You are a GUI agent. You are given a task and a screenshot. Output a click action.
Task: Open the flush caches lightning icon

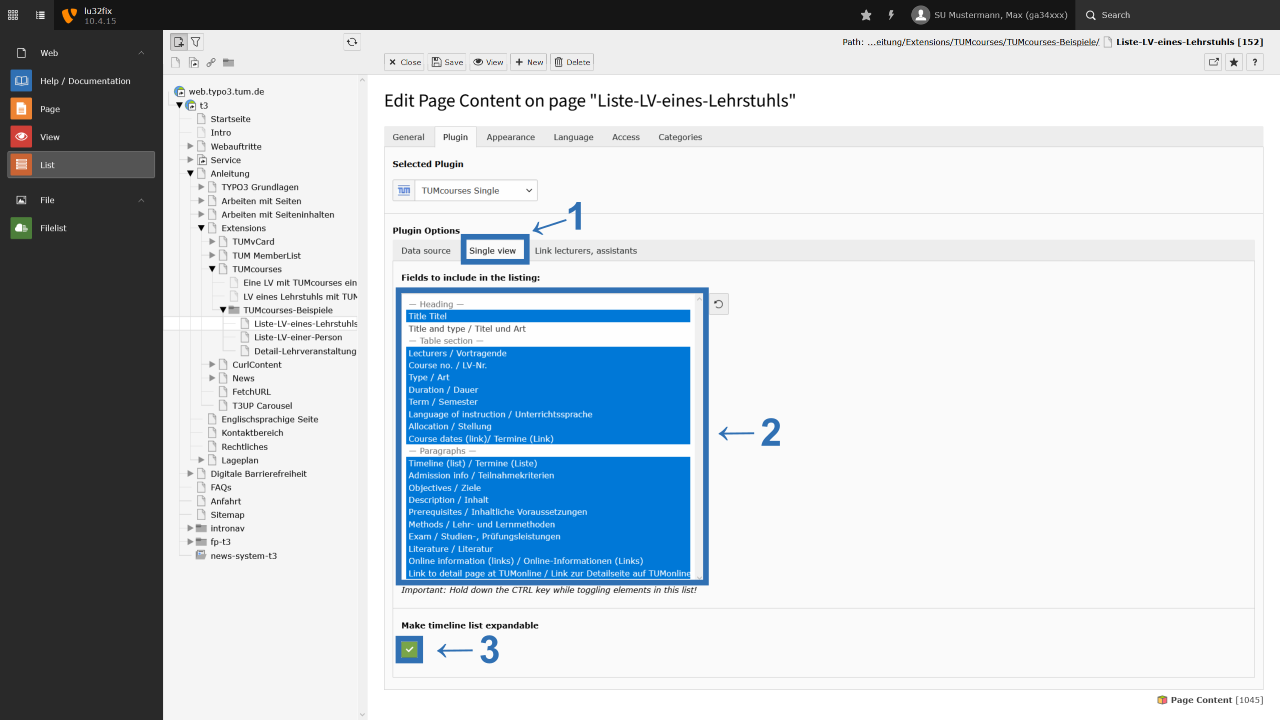[891, 15]
